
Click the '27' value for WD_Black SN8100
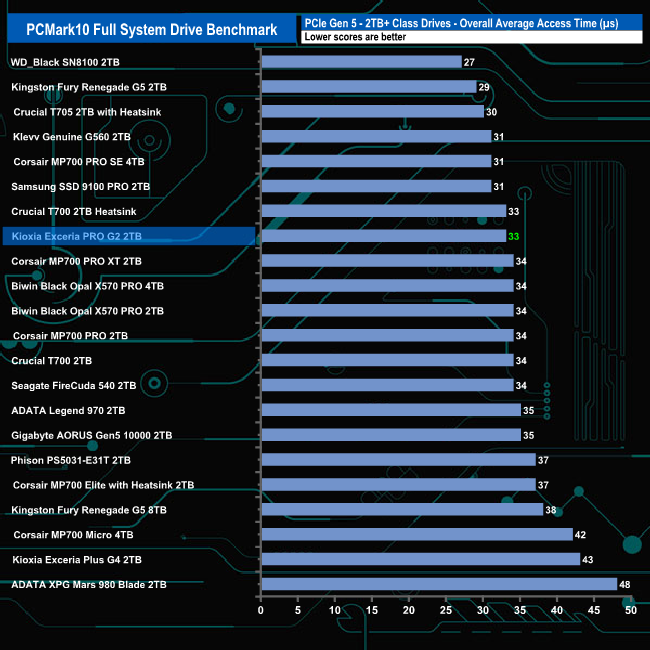(469, 62)
